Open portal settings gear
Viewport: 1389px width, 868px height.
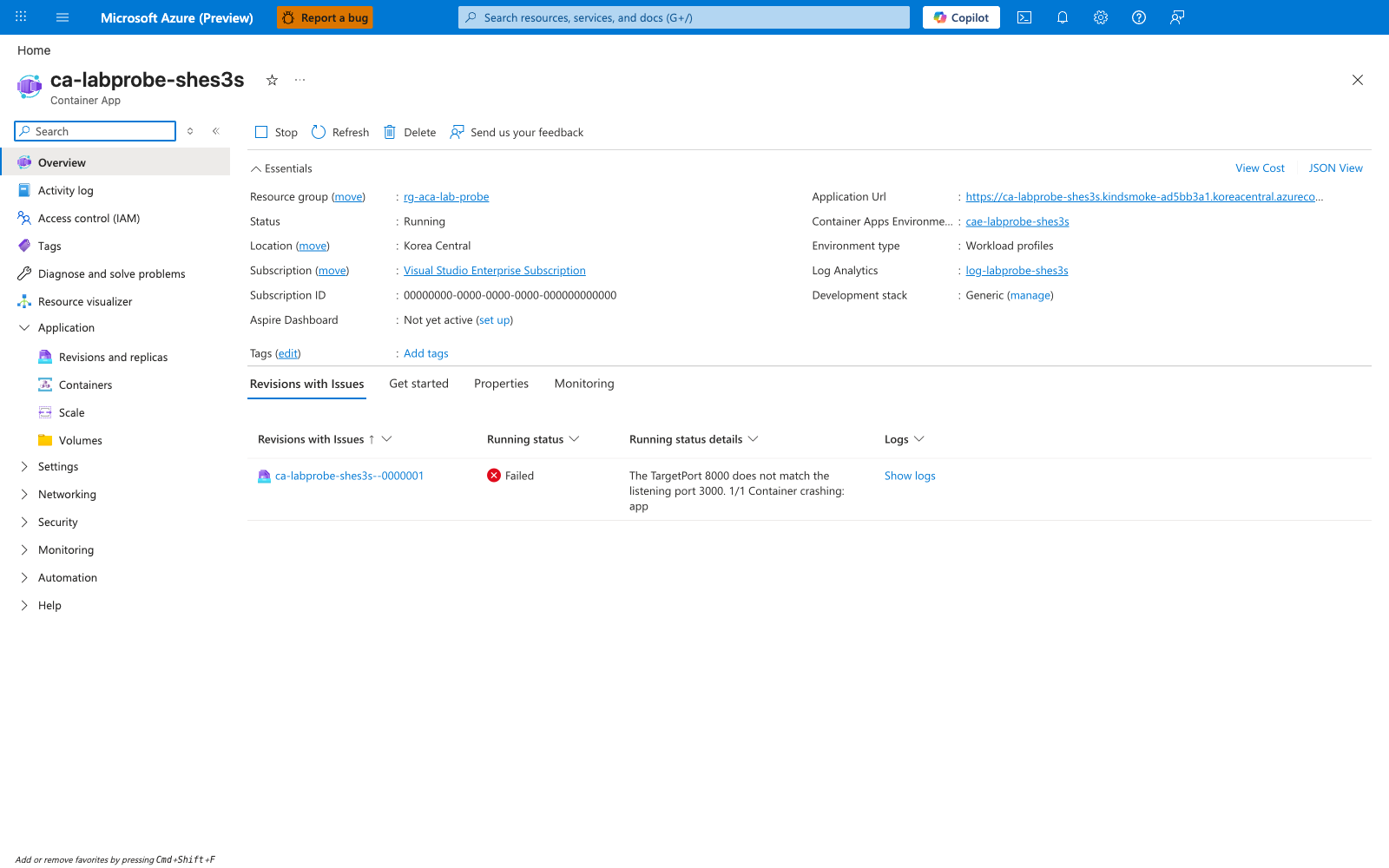click(x=1101, y=17)
